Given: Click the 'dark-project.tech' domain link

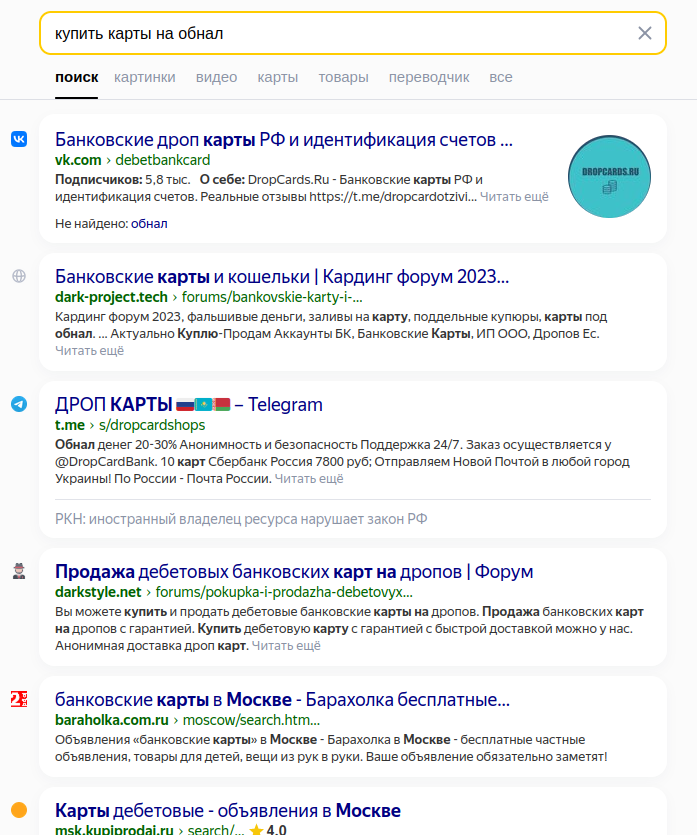Looking at the screenshot, I should (111, 297).
